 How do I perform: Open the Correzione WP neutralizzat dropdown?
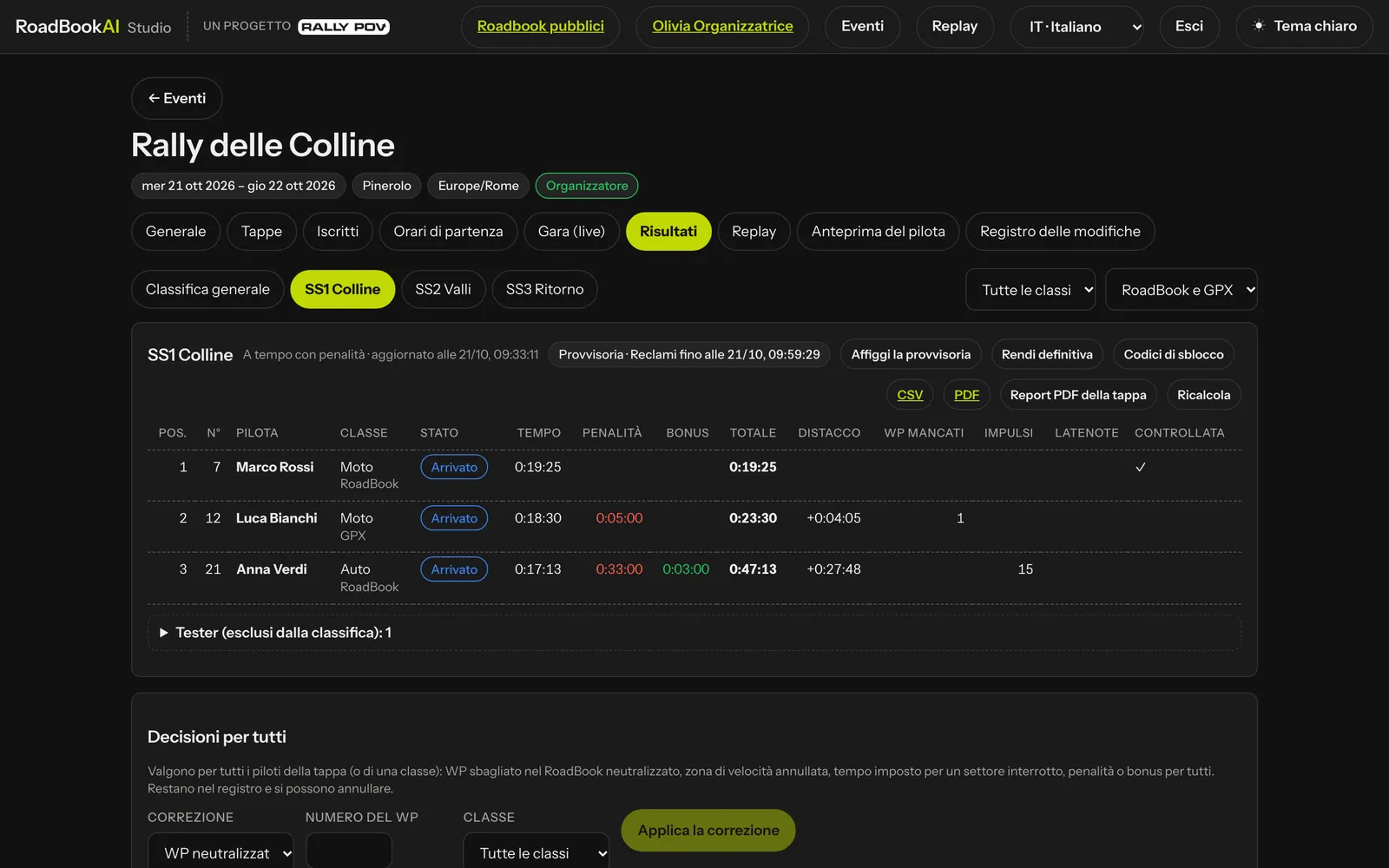click(221, 852)
